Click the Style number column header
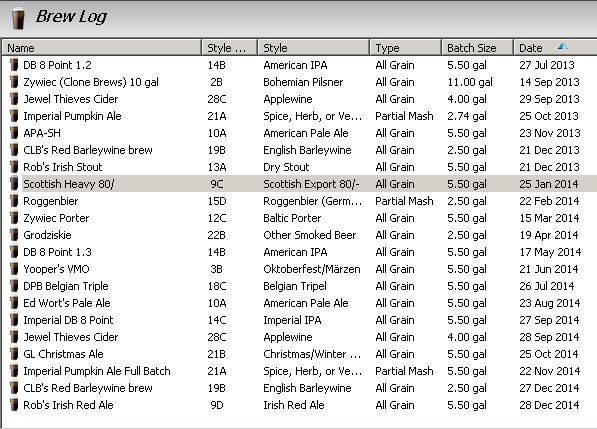This screenshot has height=429, width=597. [x=230, y=48]
